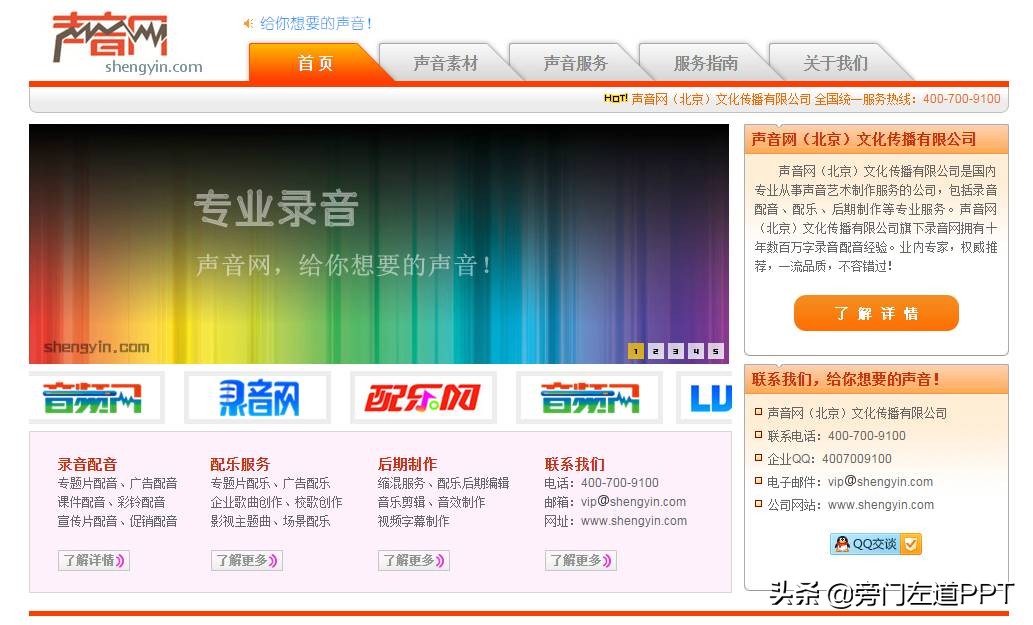Click 了解详情 under 录音配音
The image size is (1033, 625).
(x=94, y=560)
